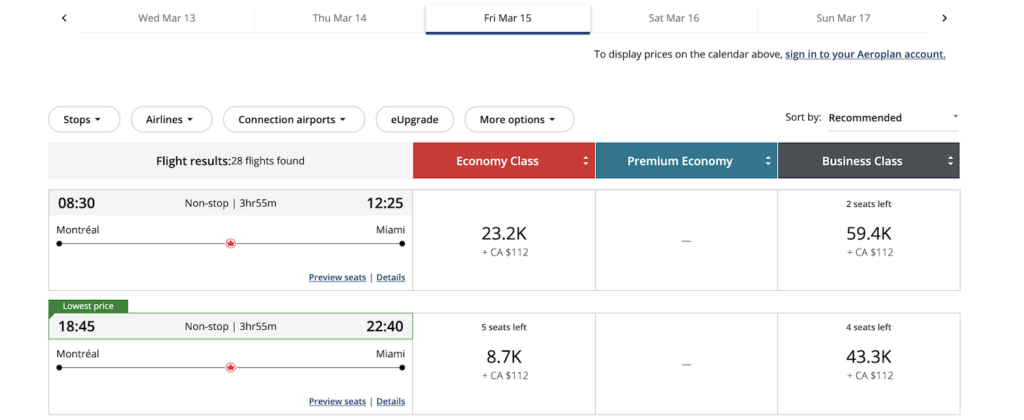Click Air Canada maple leaf on 08:30 flight
Viewport: 1024px width, 420px height.
(x=231, y=243)
